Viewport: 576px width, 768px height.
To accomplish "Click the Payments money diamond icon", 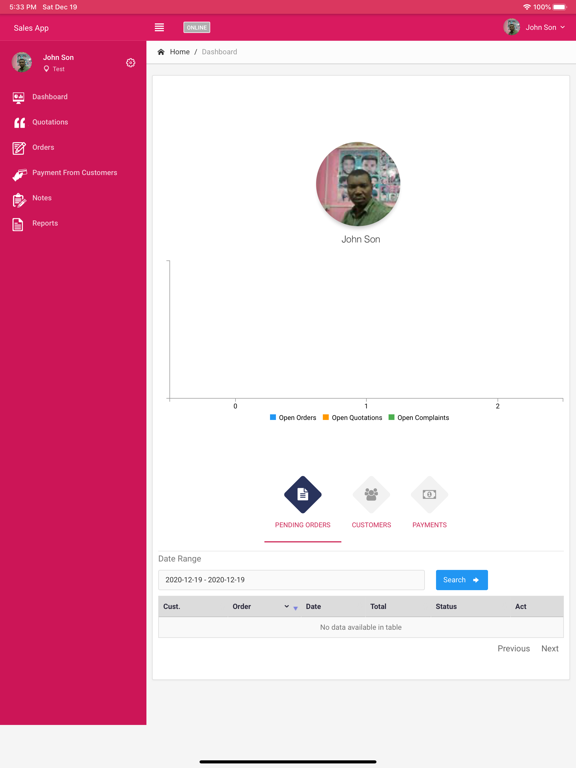I will pyautogui.click(x=430, y=495).
